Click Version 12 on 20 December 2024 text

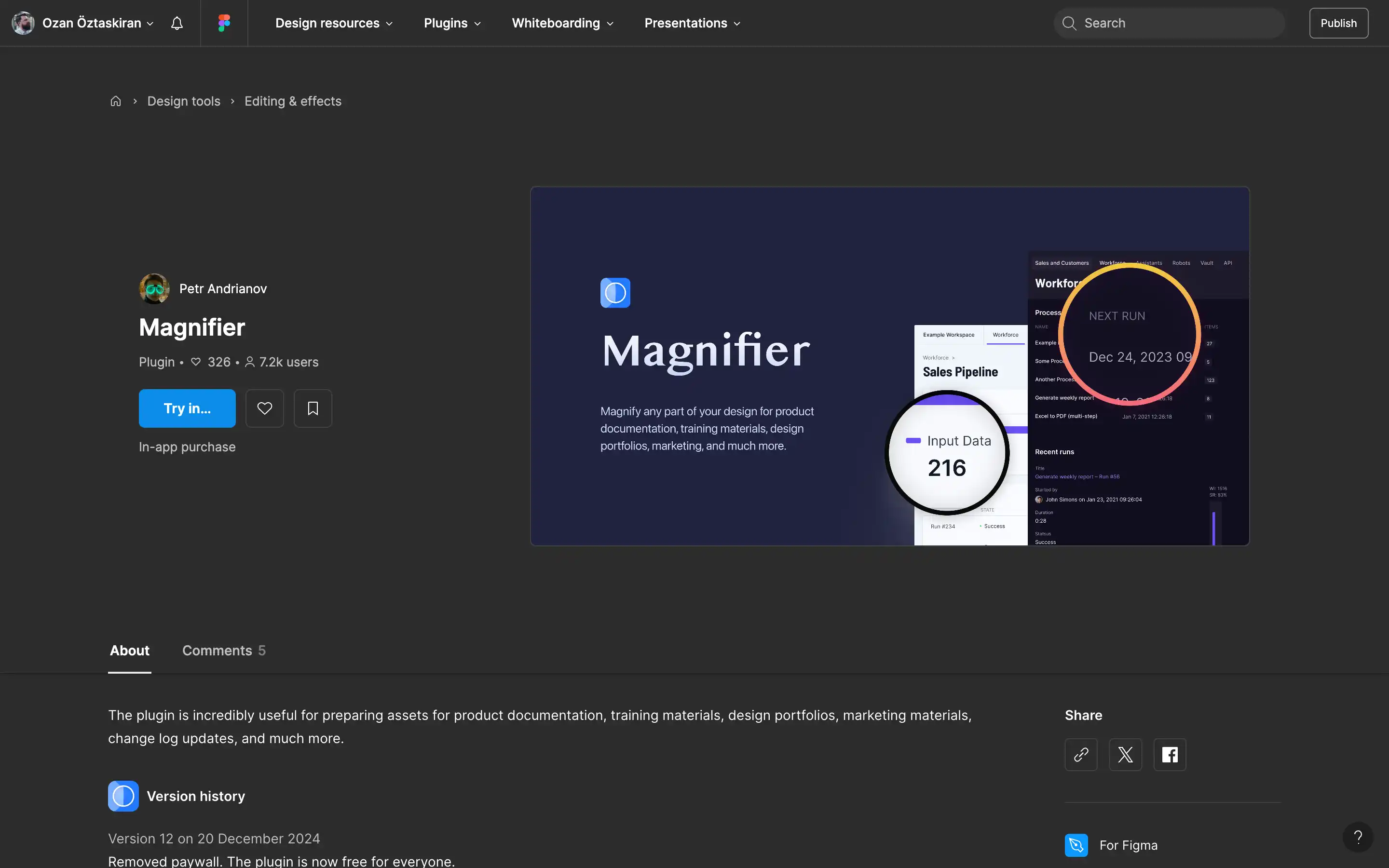[214, 839]
